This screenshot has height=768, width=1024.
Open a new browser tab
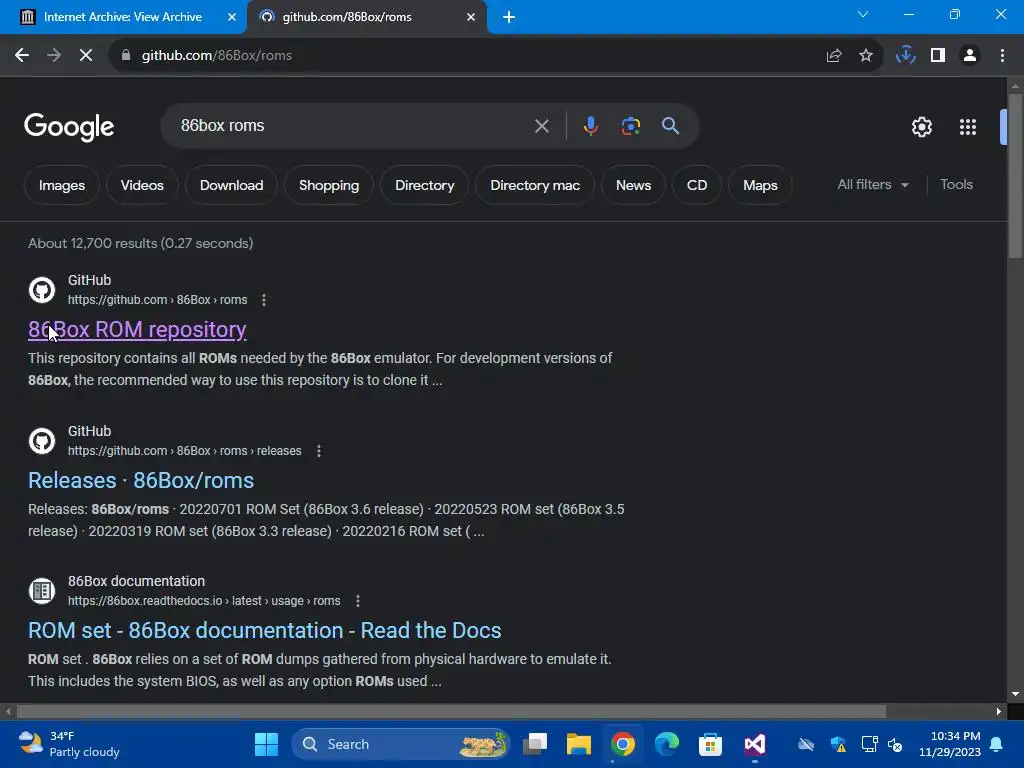point(509,17)
